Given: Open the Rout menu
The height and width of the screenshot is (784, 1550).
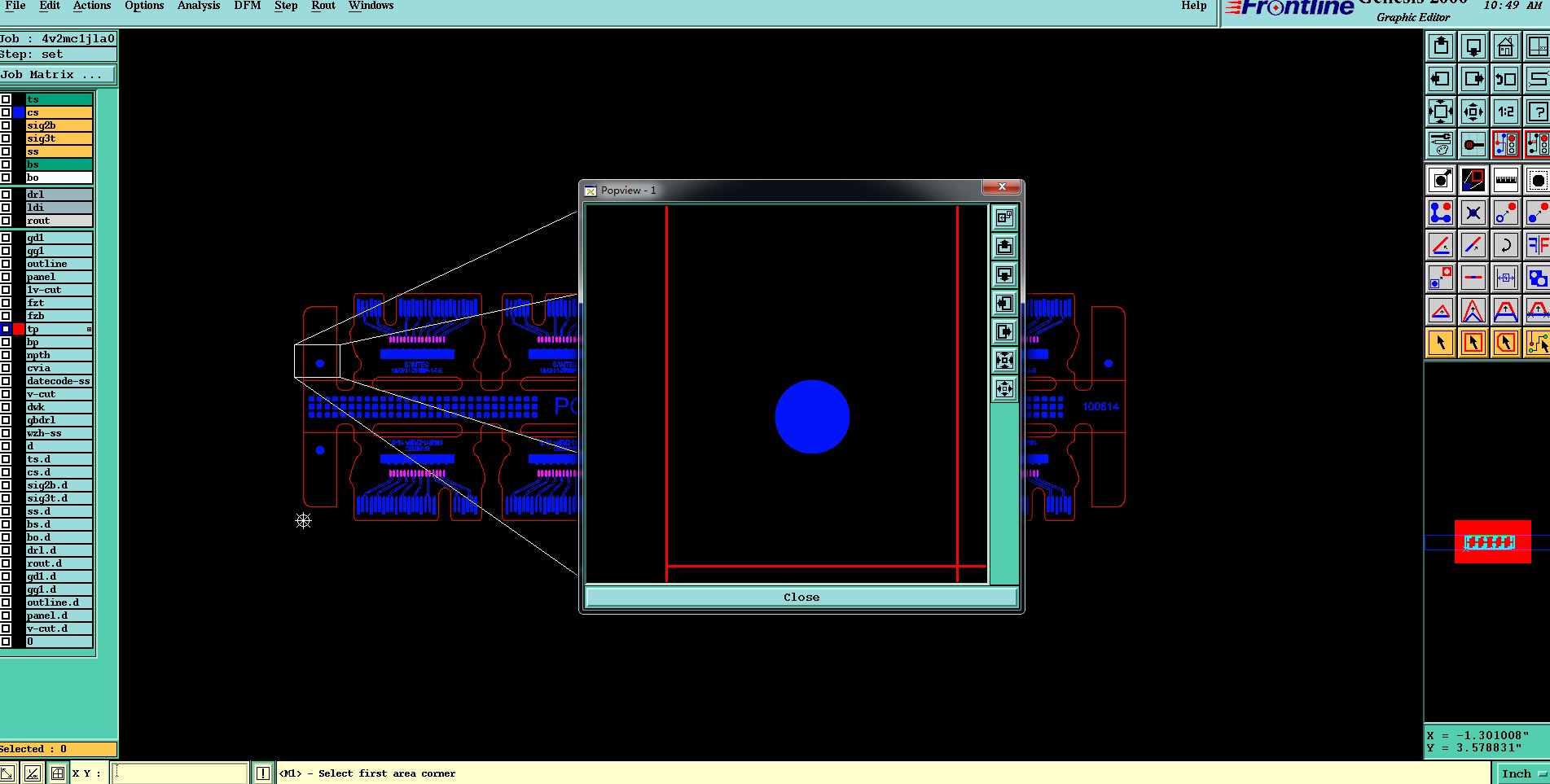Looking at the screenshot, I should point(323,6).
